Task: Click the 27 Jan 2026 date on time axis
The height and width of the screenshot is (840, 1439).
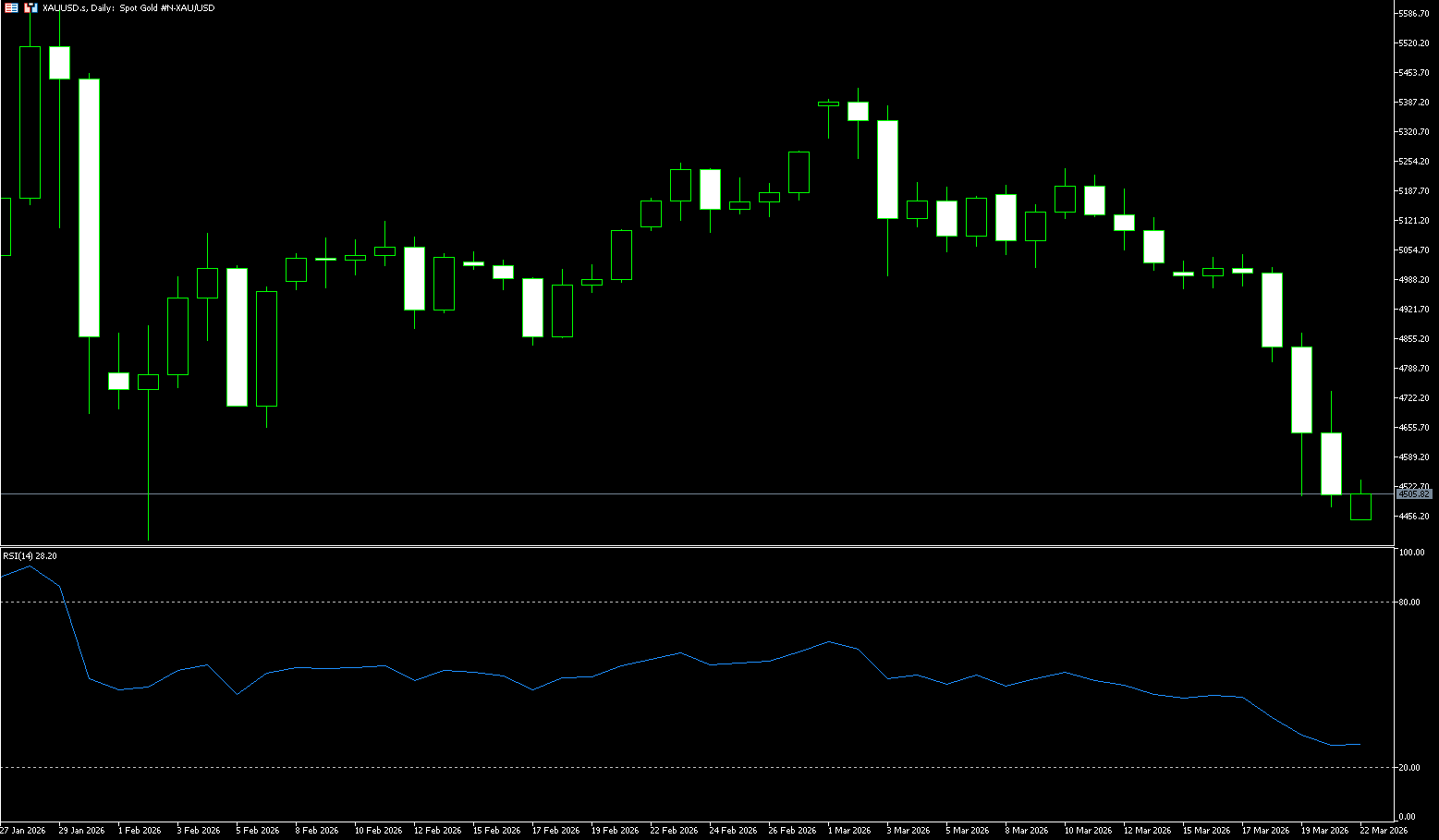Action: point(23,830)
